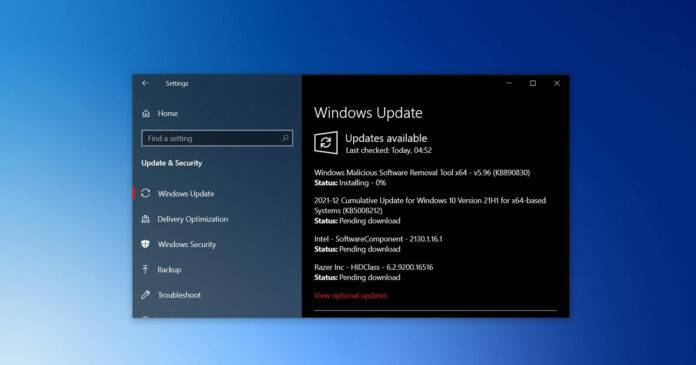Click the back arrow in Settings

pyautogui.click(x=145, y=83)
